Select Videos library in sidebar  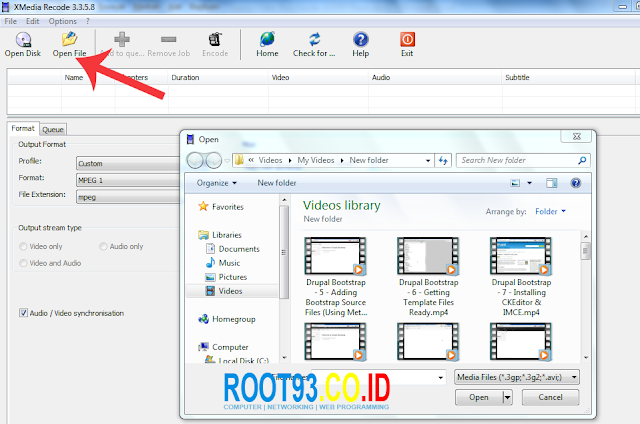[232, 291]
